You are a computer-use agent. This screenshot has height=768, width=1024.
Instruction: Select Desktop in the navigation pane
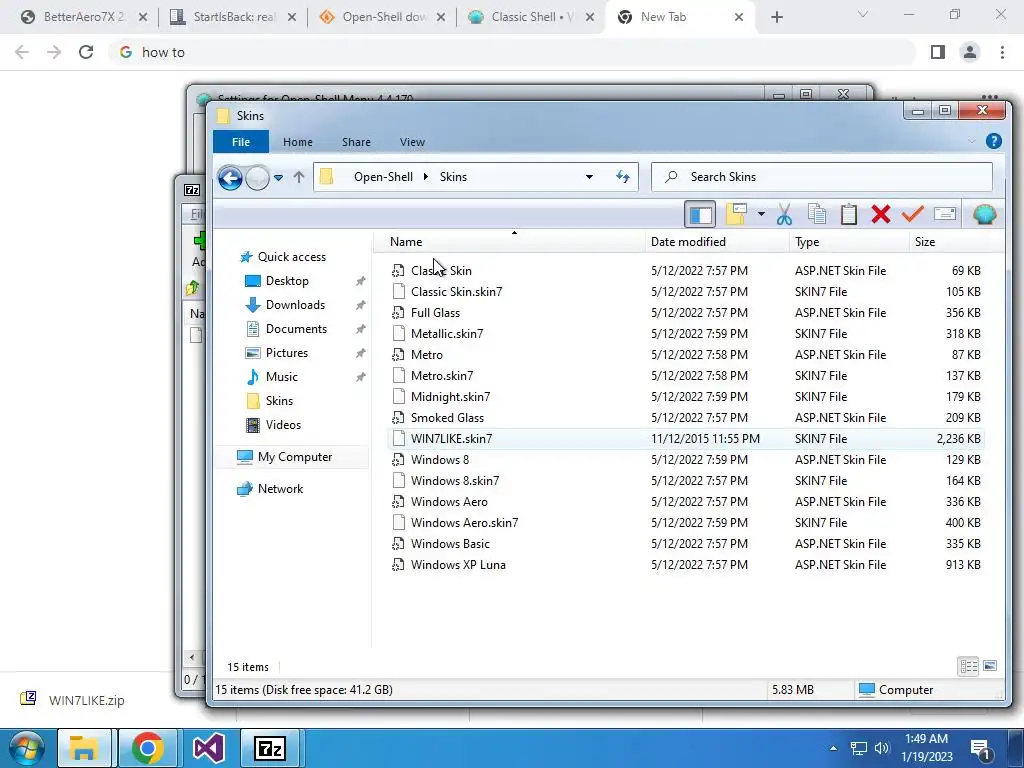287,281
